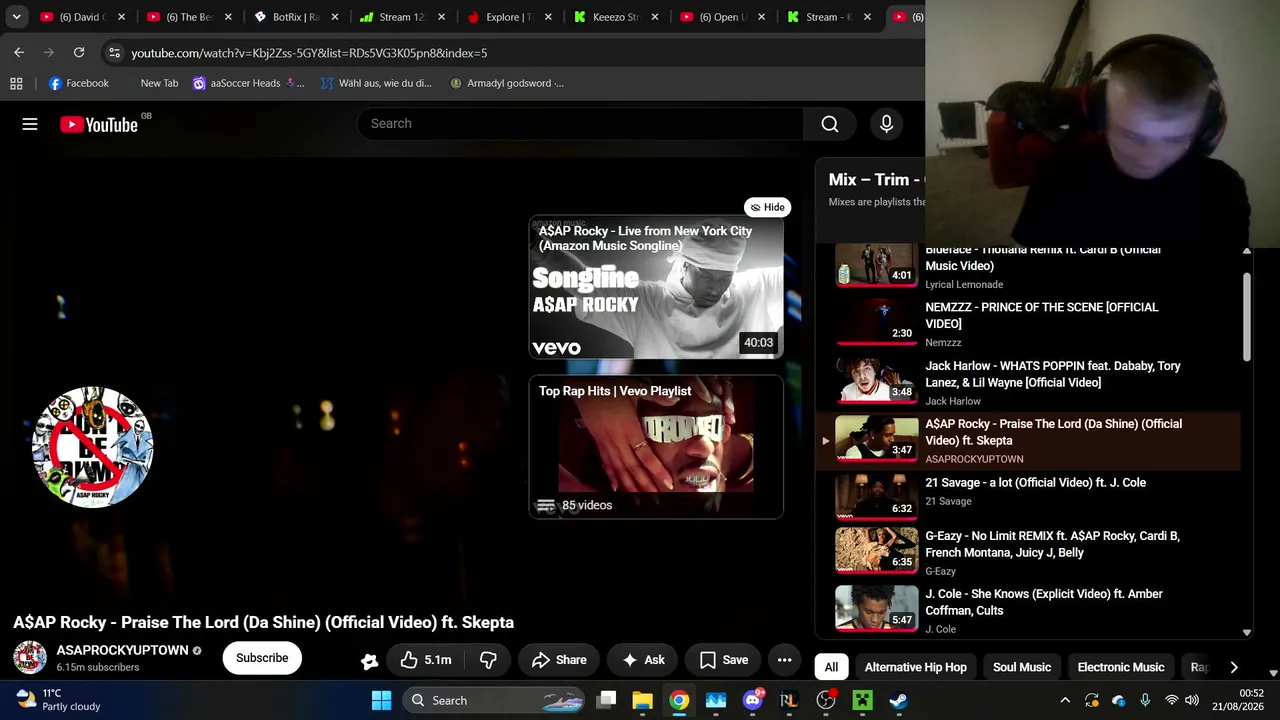Open the aaSoccer Heads bookmark

tap(248, 83)
